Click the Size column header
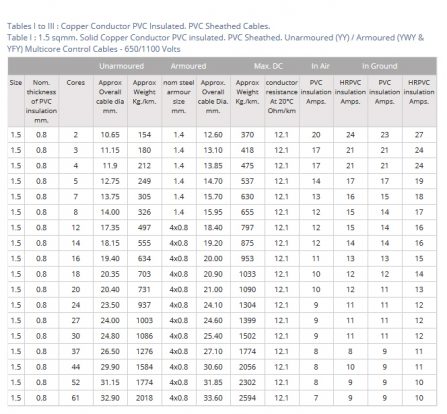 tap(16, 83)
